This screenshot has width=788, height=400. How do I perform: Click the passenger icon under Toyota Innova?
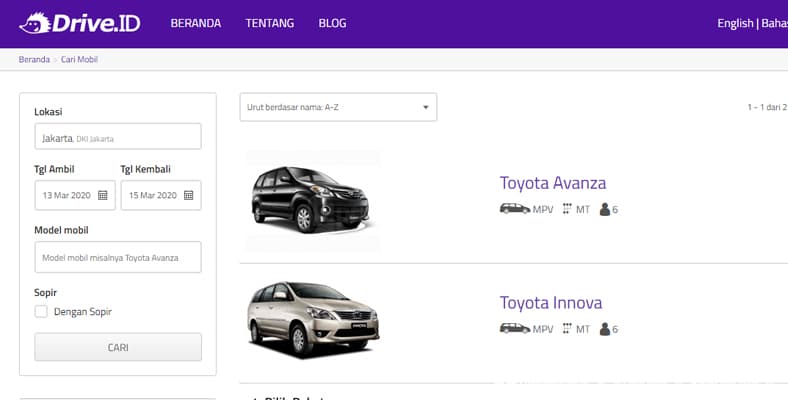pos(605,329)
